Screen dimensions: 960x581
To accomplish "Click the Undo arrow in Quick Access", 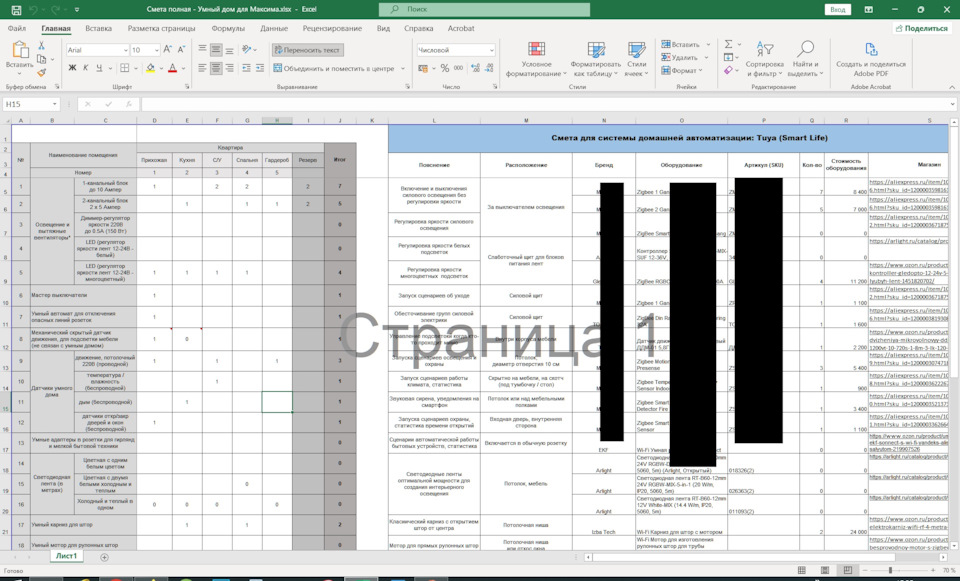I will [x=34, y=10].
